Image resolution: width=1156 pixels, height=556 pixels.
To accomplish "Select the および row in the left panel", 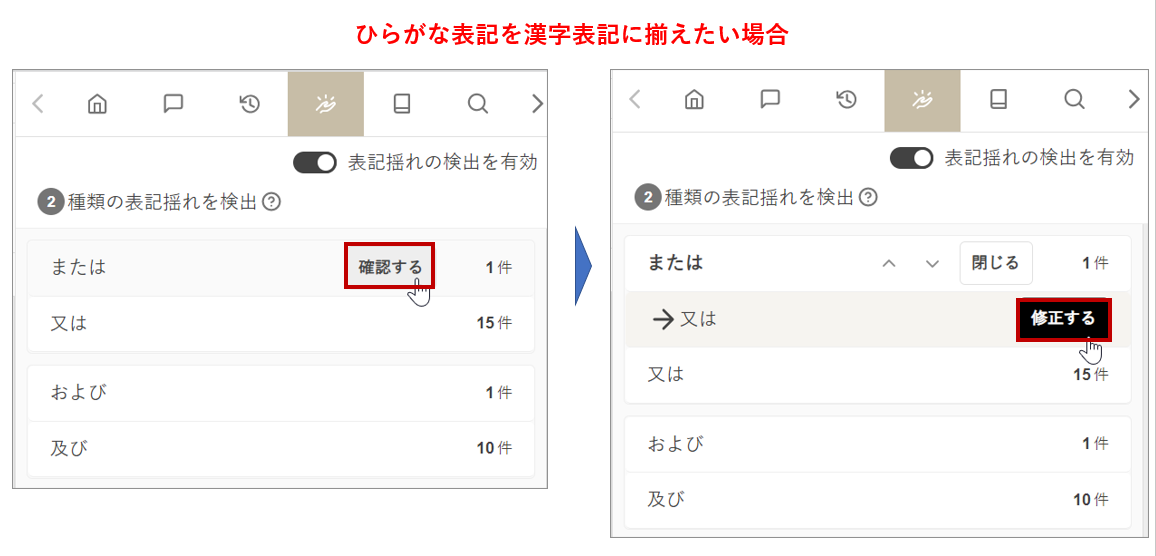I will (x=280, y=393).
